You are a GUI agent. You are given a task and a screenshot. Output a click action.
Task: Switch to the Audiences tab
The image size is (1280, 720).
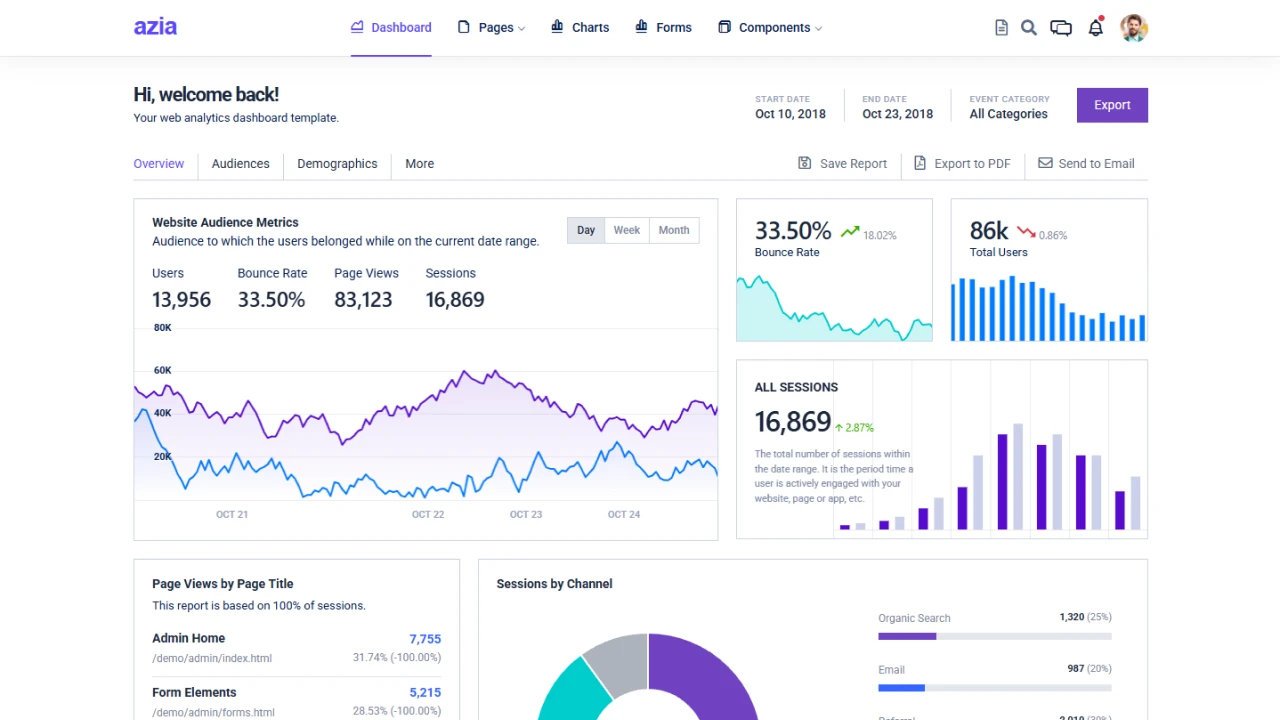(240, 164)
